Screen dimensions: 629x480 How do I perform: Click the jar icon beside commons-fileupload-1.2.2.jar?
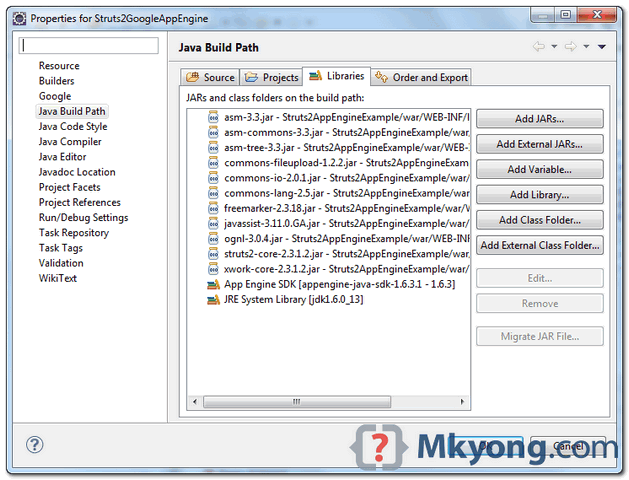[x=213, y=163]
